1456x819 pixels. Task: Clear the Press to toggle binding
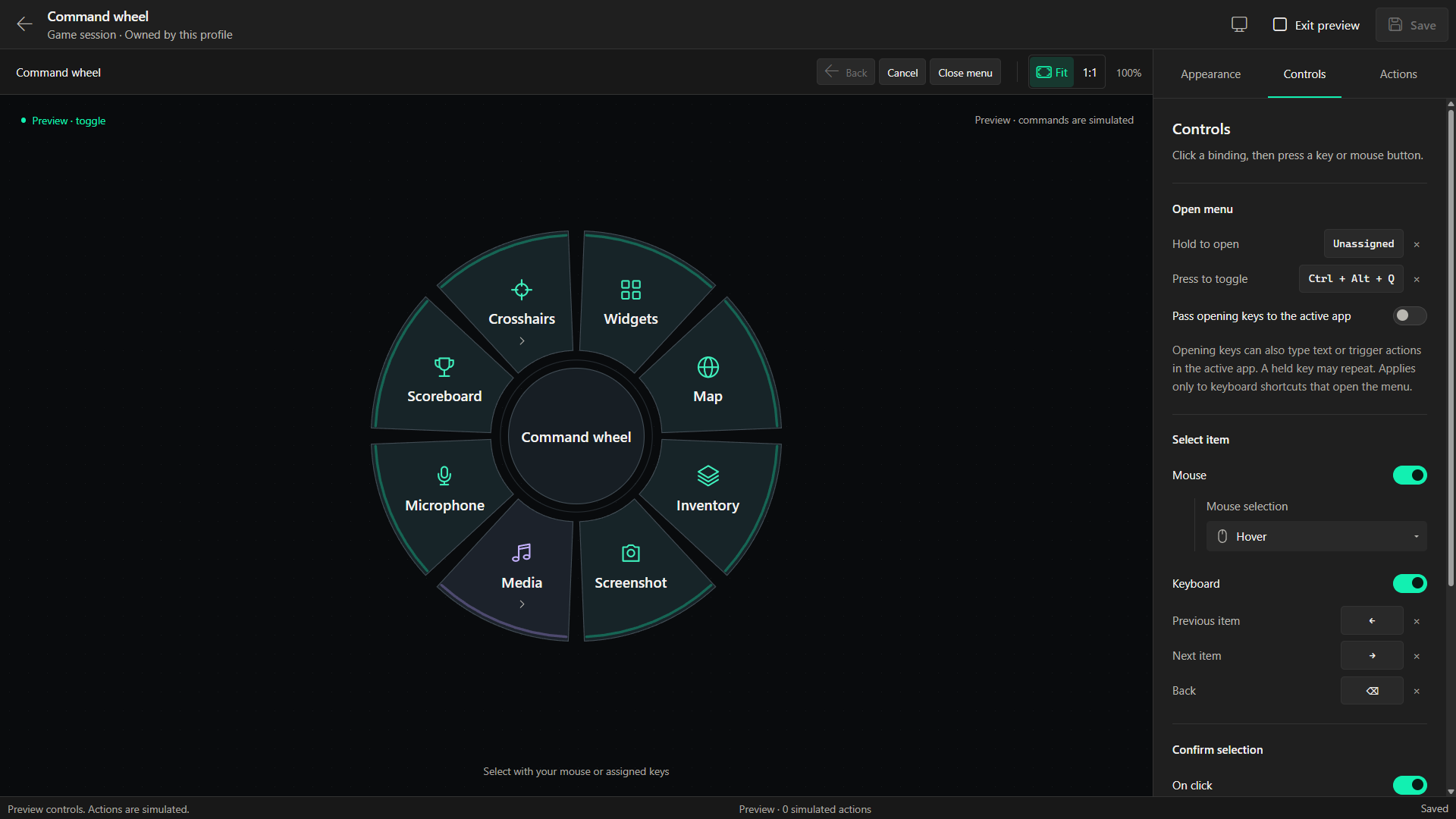(x=1417, y=279)
